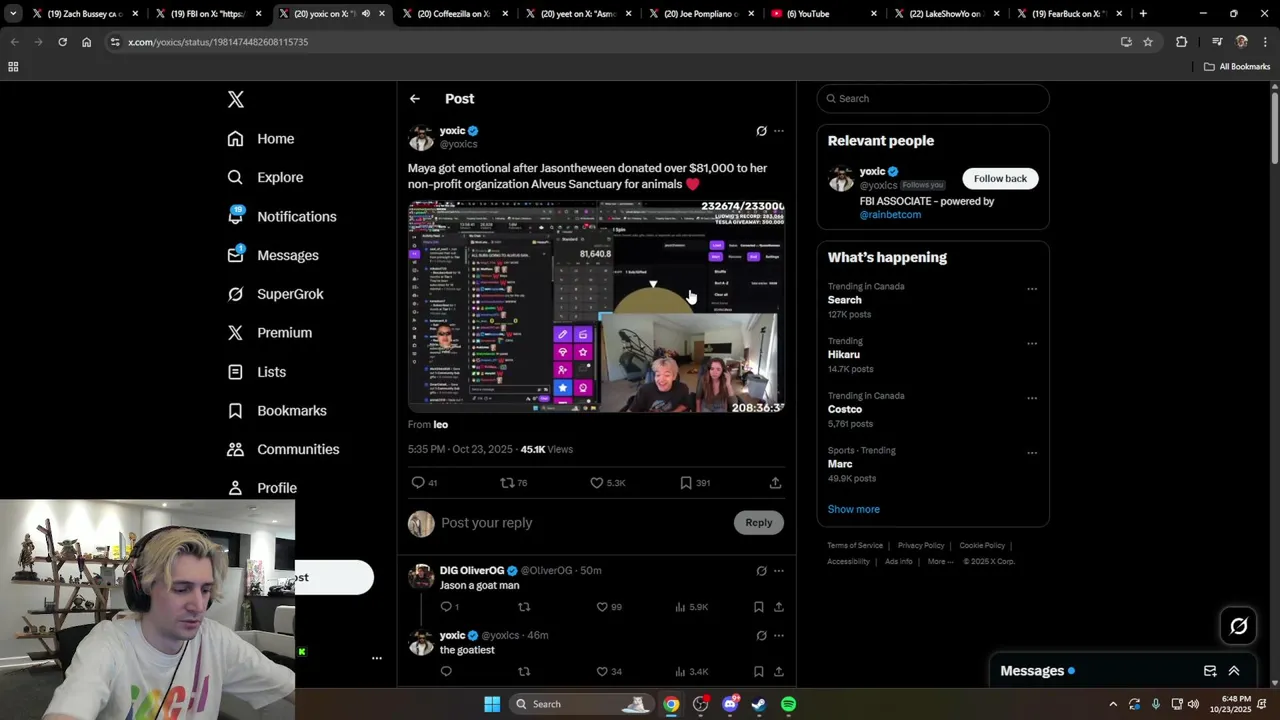The image size is (1280, 720).
Task: Open Communities in the sidebar
Action: pyautogui.click(x=283, y=449)
